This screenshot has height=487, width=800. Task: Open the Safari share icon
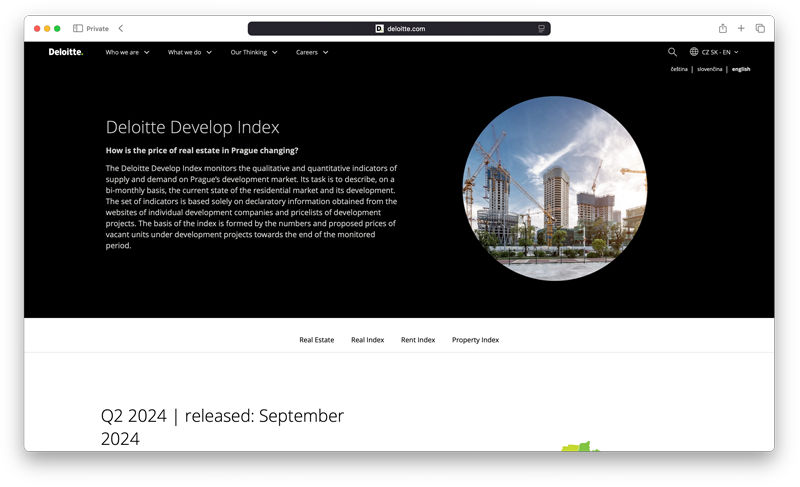click(x=722, y=29)
